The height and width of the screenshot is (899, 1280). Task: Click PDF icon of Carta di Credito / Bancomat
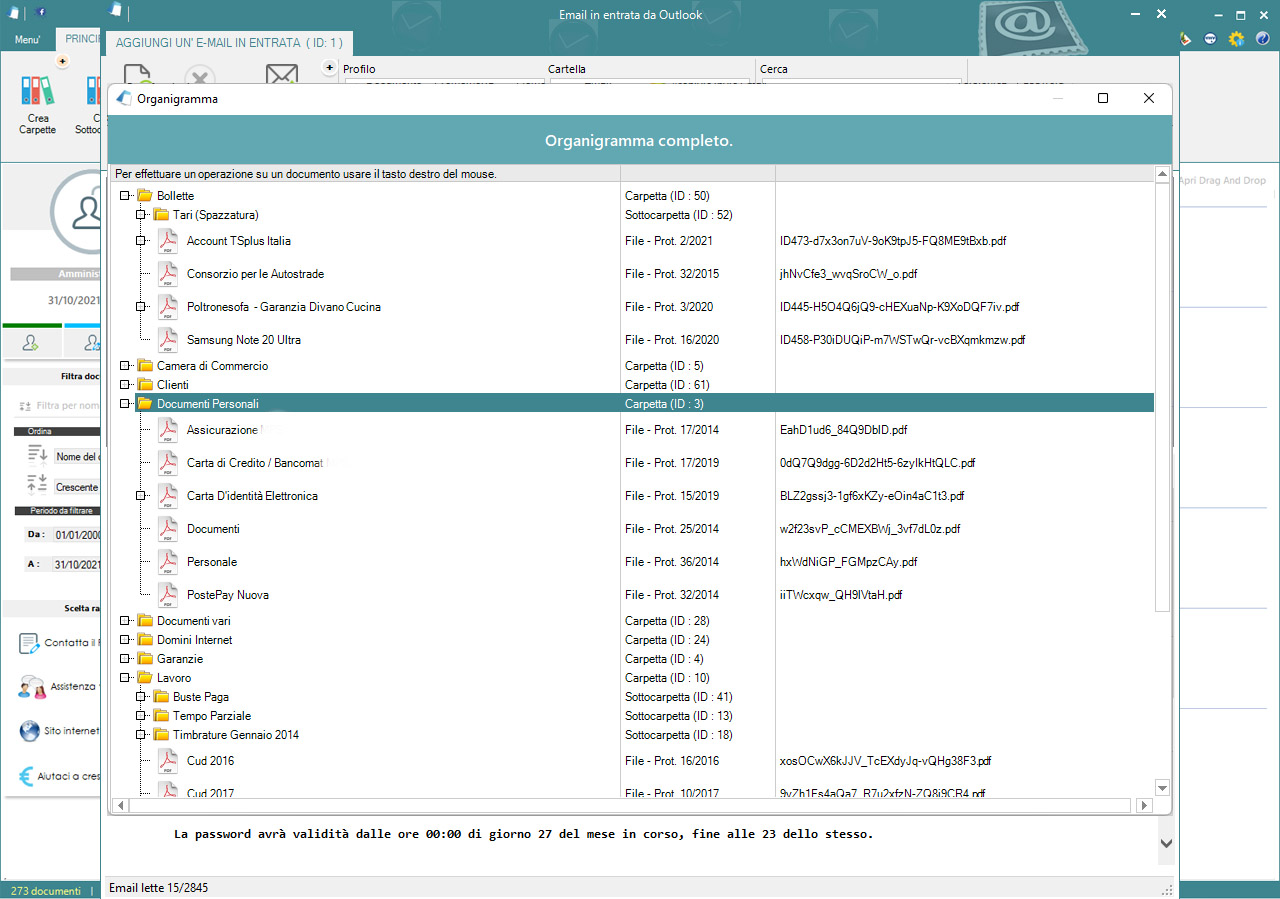point(167,463)
